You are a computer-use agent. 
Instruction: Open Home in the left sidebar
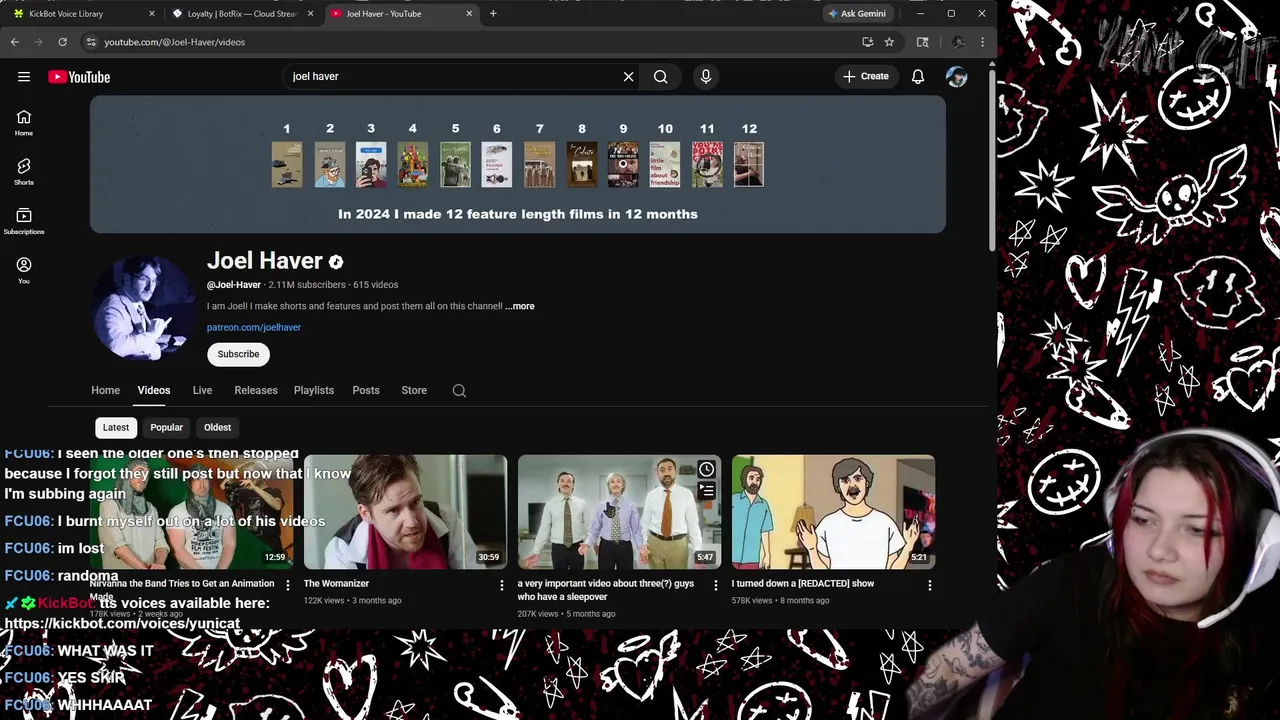pyautogui.click(x=24, y=123)
